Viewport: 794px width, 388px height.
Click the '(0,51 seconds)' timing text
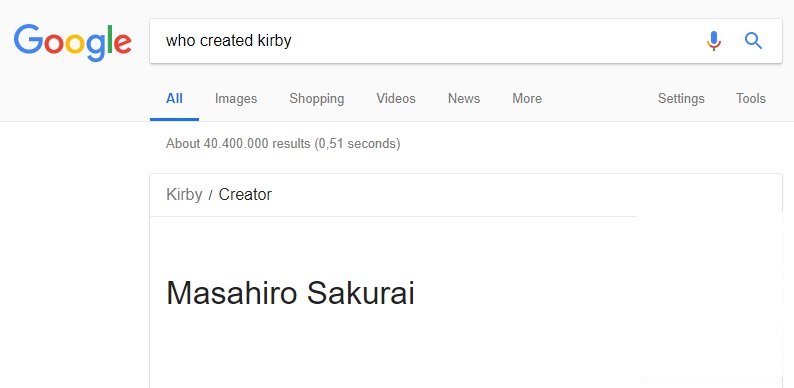(357, 144)
